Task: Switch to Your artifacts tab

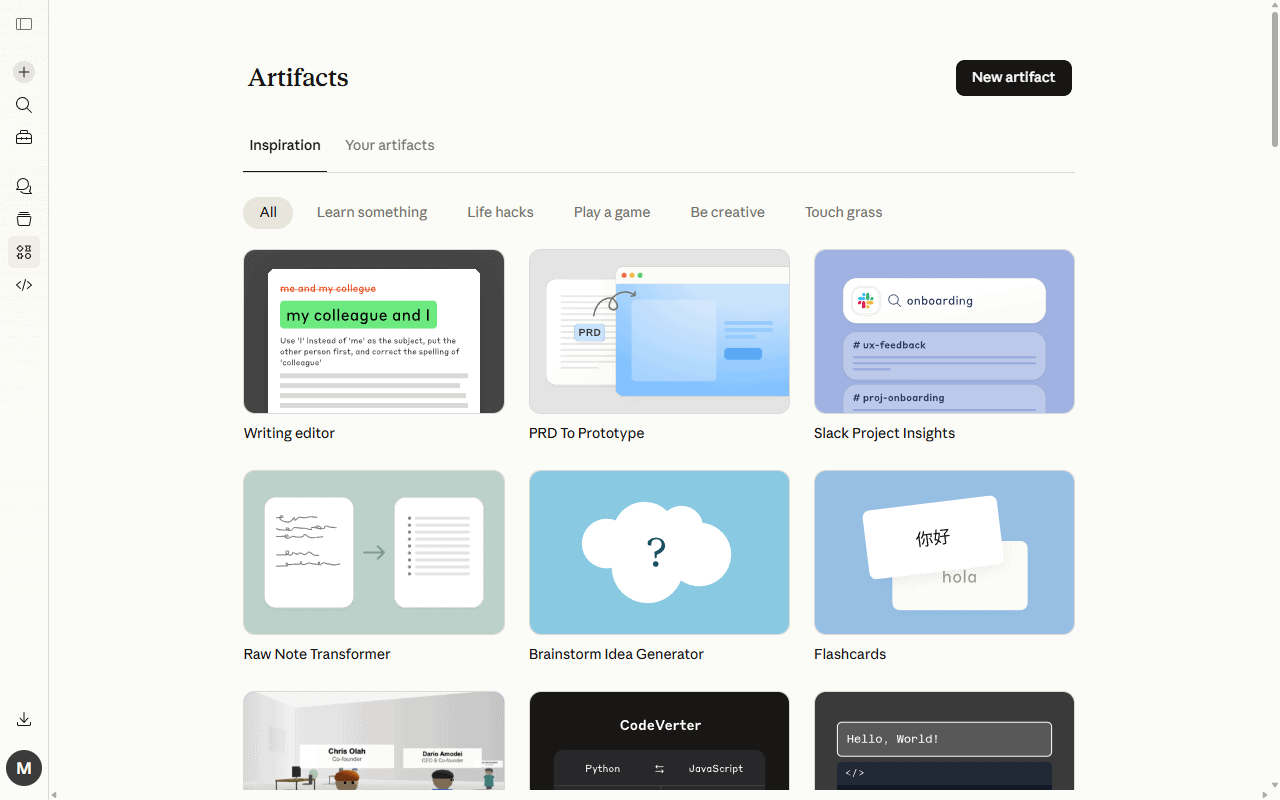Action: (x=390, y=145)
